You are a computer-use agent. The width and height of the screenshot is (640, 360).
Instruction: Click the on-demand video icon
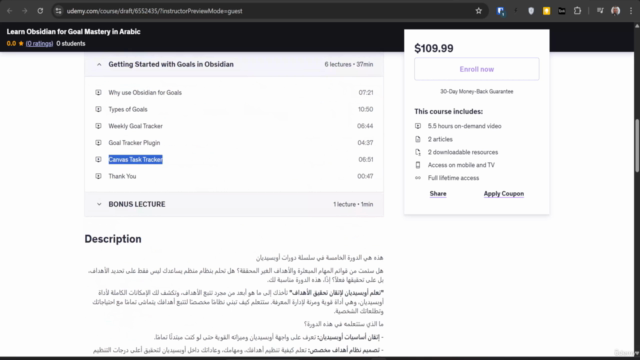(x=418, y=126)
